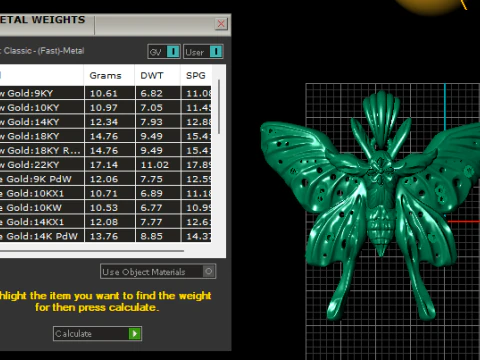
Task: Click the Calculate button
Action: pos(97,333)
